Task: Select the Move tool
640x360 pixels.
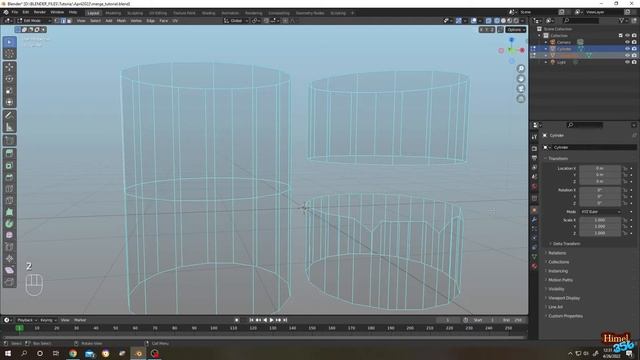Action: point(9,67)
